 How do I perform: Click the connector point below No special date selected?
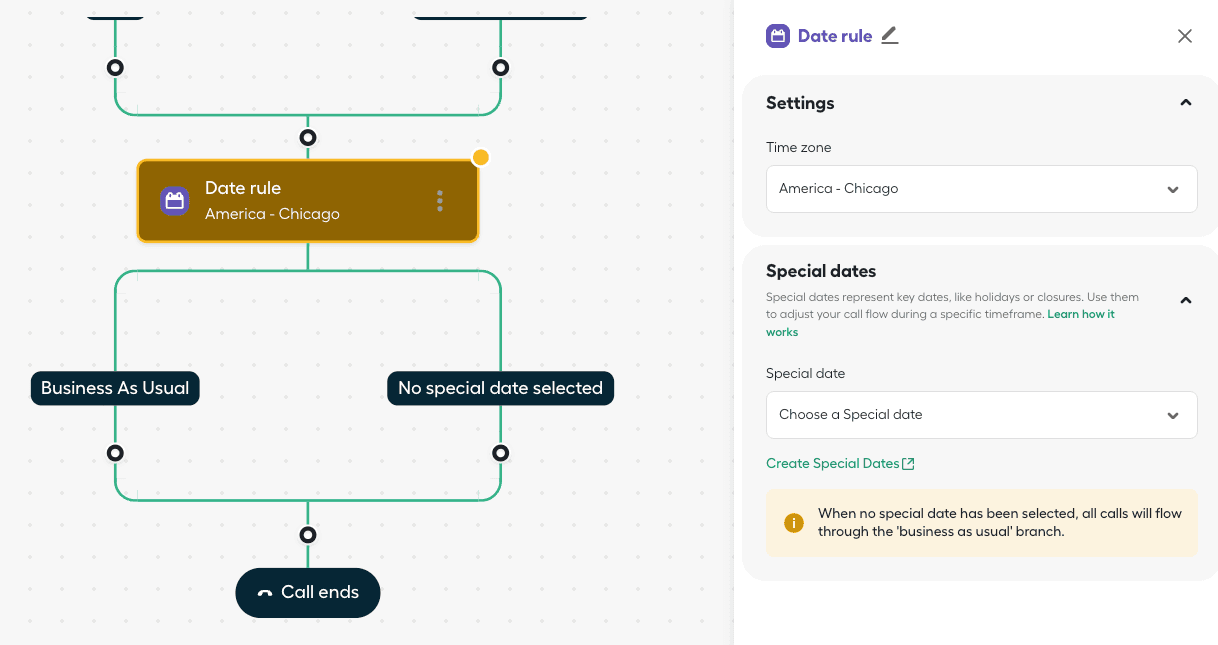click(x=500, y=453)
